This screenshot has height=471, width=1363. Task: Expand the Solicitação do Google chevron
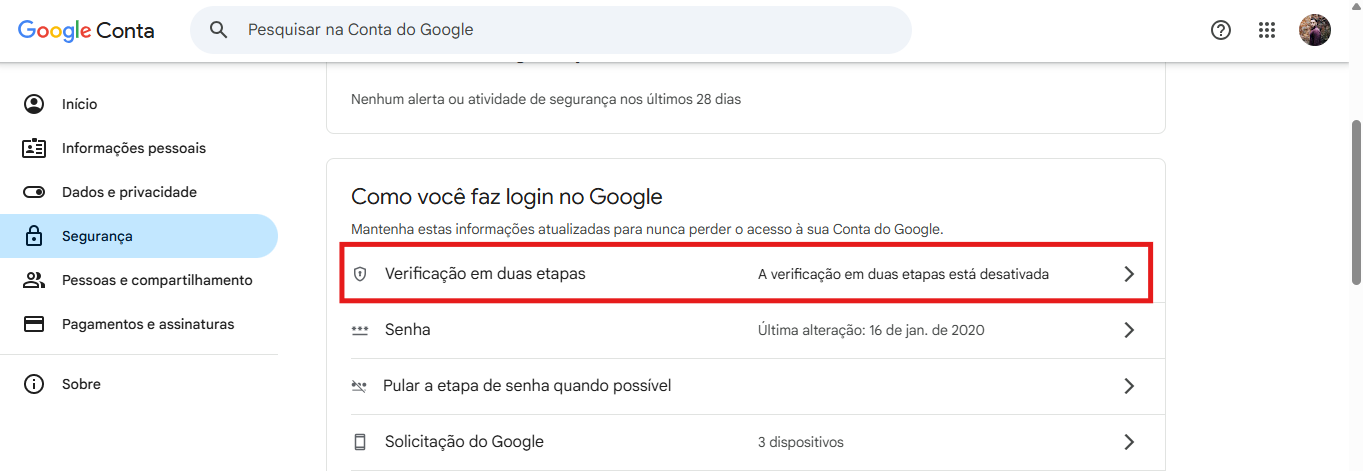pos(1129,442)
